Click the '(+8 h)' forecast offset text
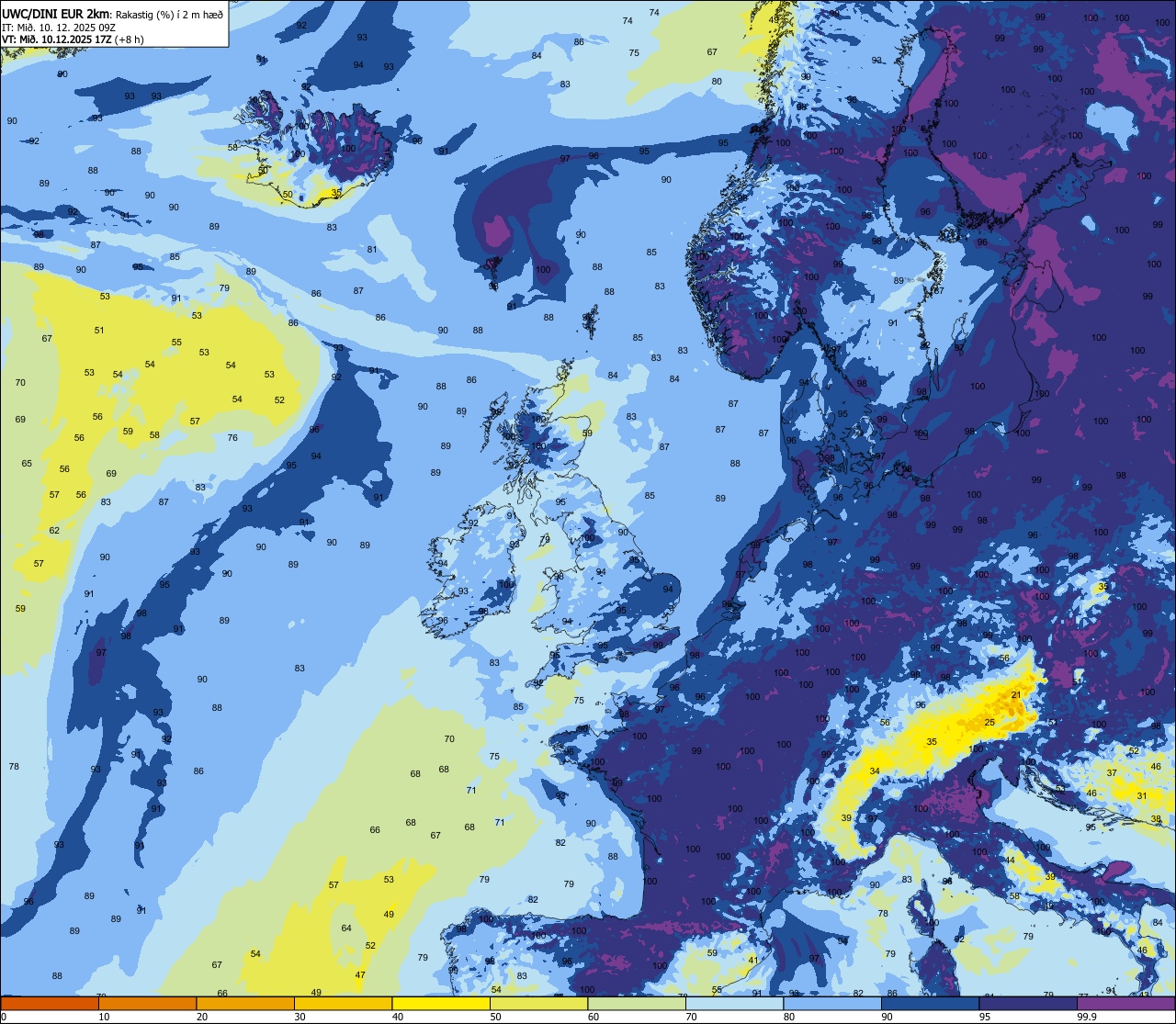 [129, 39]
